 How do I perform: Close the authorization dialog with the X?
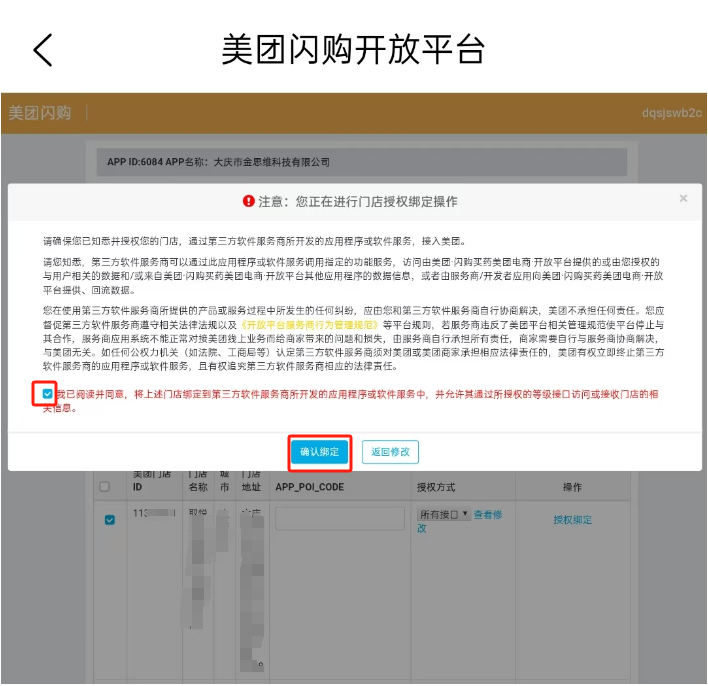pyautogui.click(x=683, y=199)
